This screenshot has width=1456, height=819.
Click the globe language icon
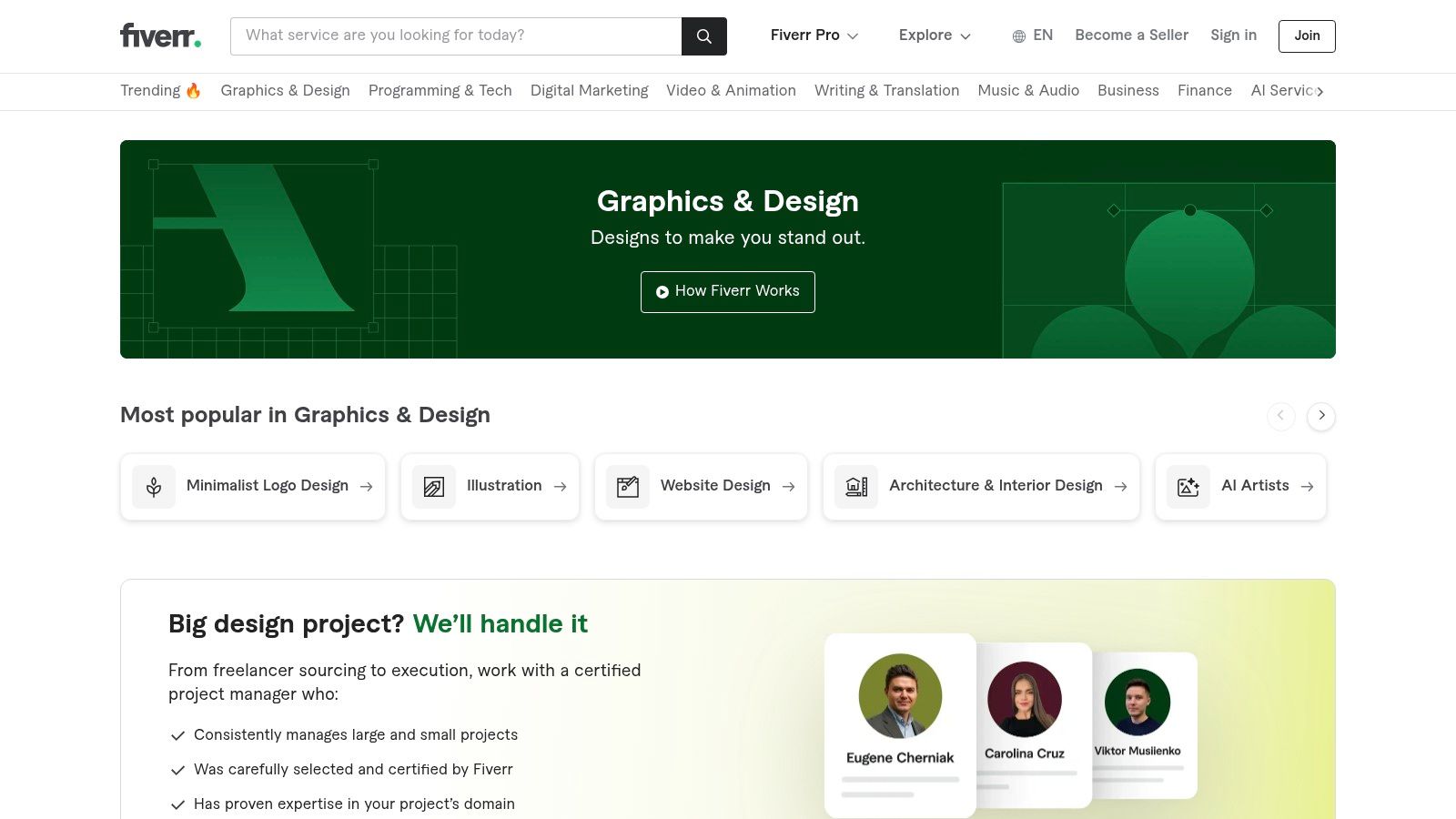(x=1019, y=36)
